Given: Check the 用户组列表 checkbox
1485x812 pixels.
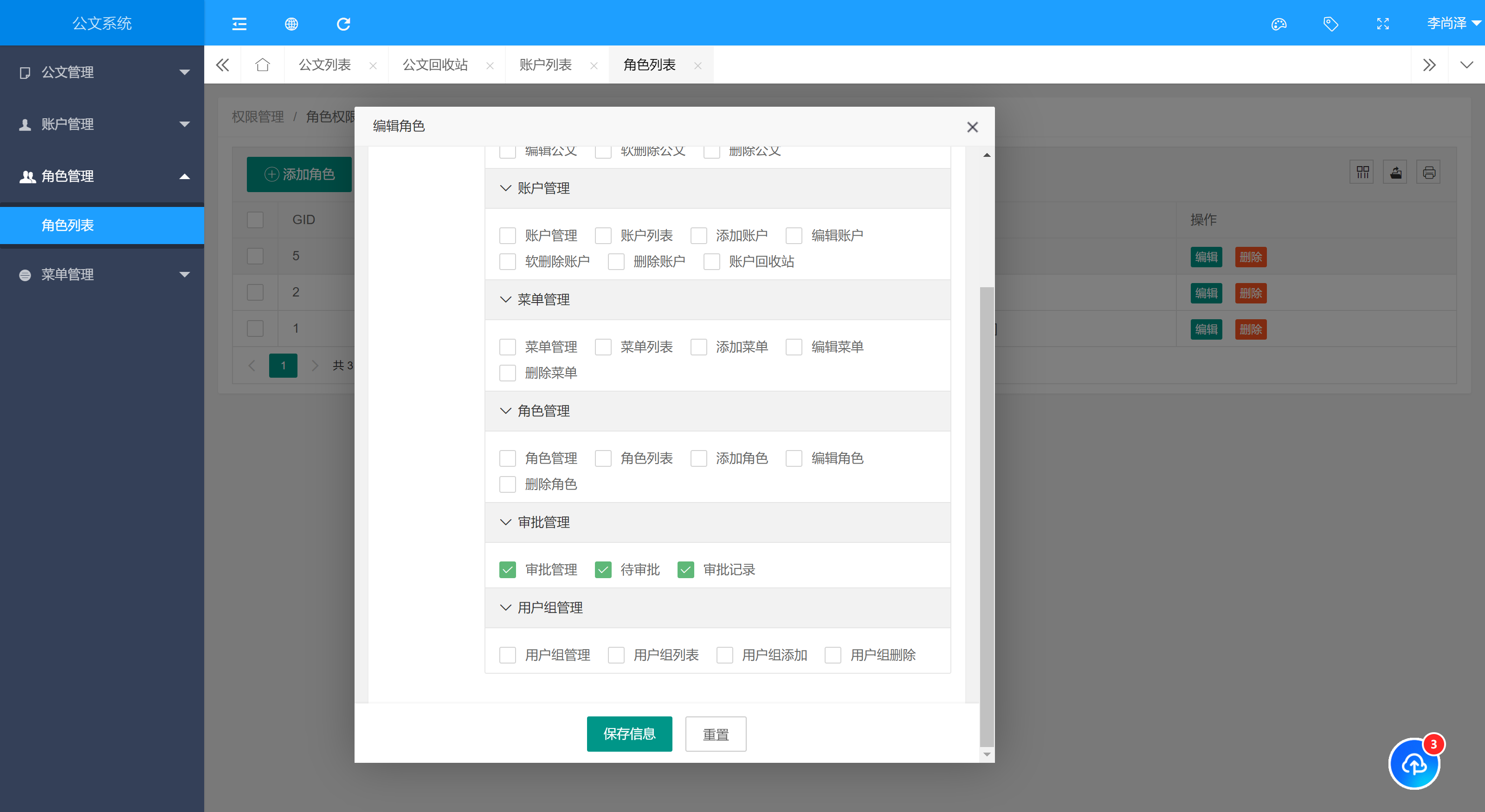Looking at the screenshot, I should [616, 655].
